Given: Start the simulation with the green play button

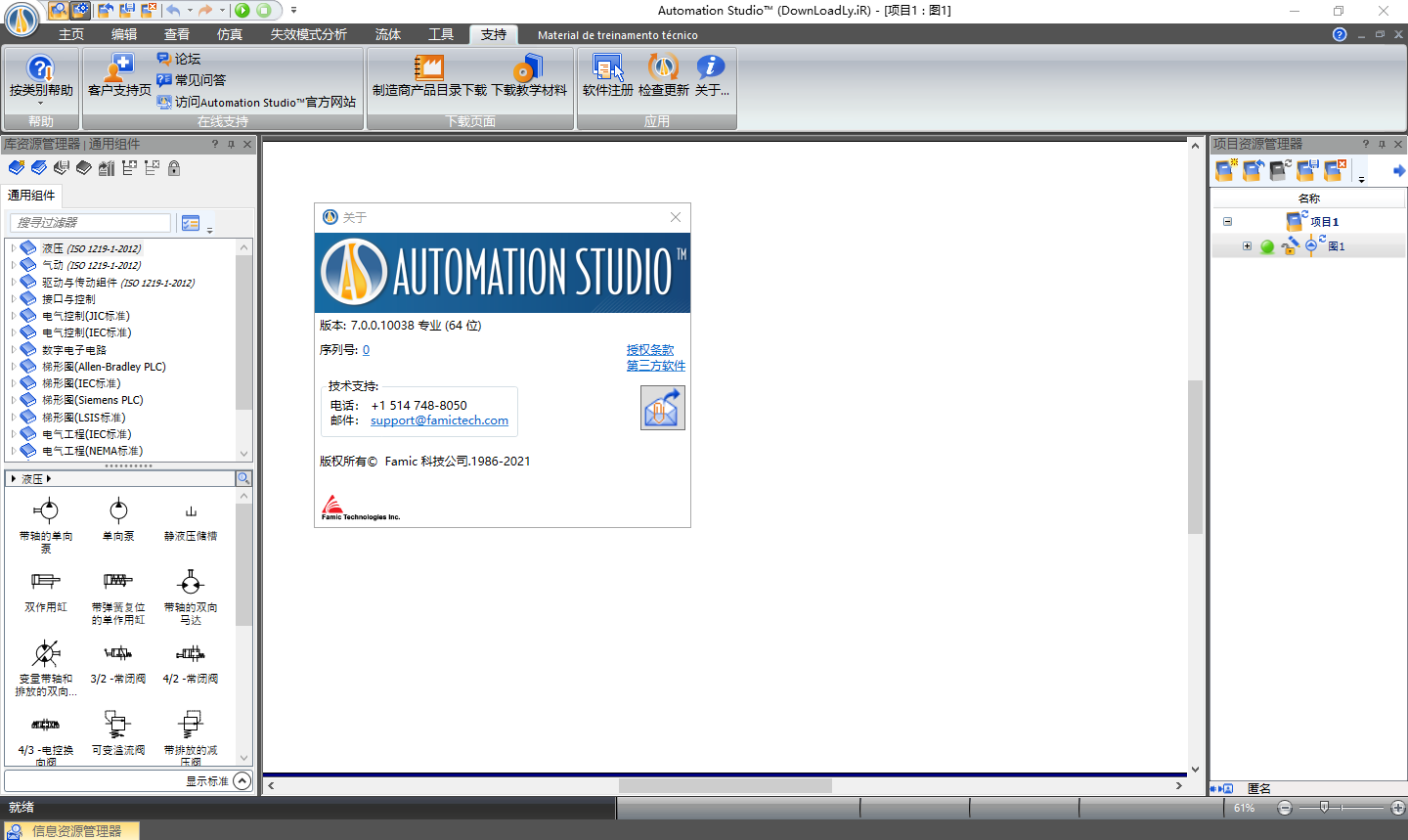Looking at the screenshot, I should coord(242,10).
